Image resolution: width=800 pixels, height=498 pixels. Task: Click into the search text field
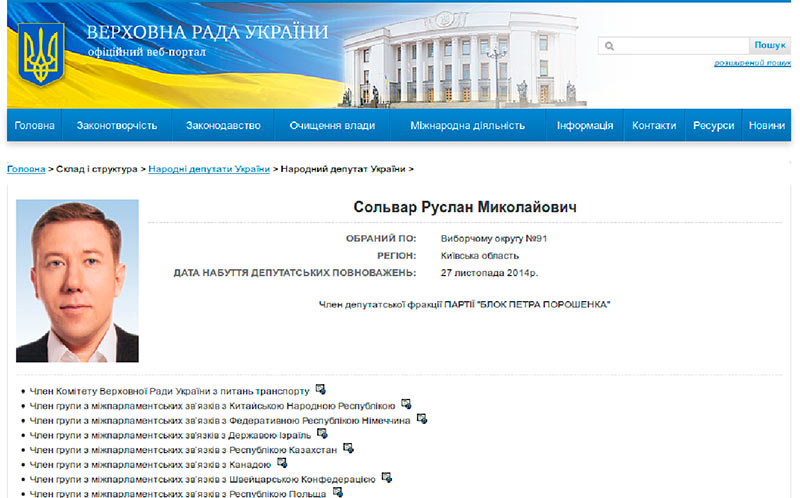coord(680,46)
